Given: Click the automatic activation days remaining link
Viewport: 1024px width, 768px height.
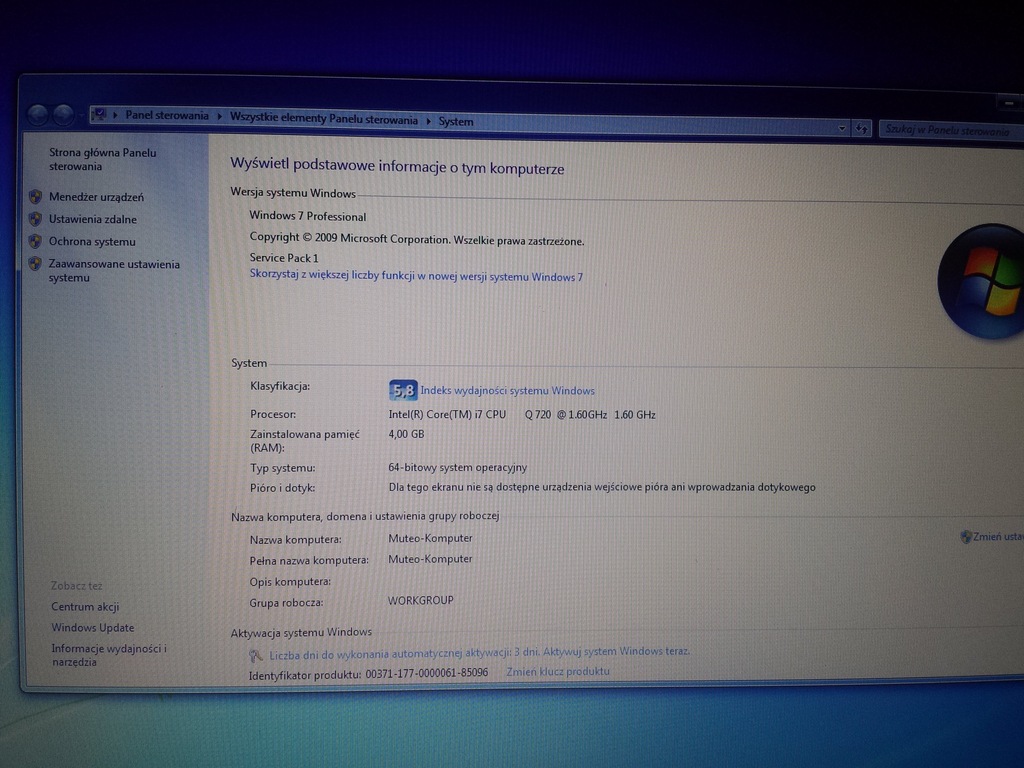Looking at the screenshot, I should 479,652.
